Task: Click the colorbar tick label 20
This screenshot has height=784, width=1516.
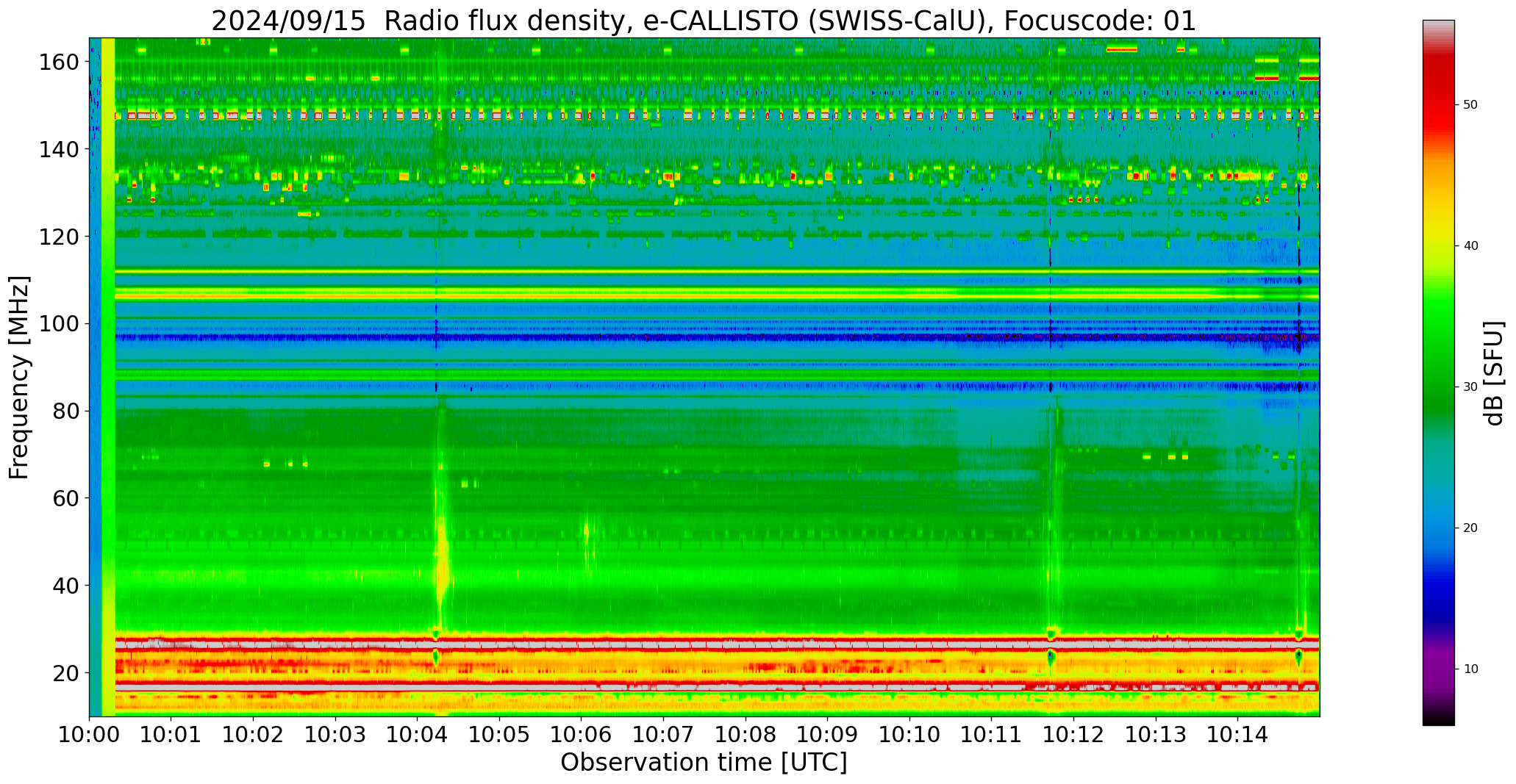Action: 1470,528
